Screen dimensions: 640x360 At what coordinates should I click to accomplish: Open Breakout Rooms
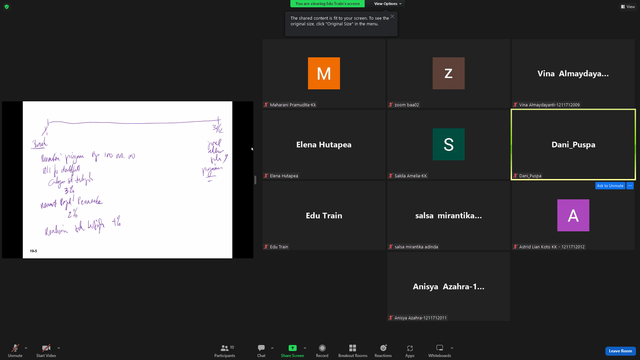353,350
